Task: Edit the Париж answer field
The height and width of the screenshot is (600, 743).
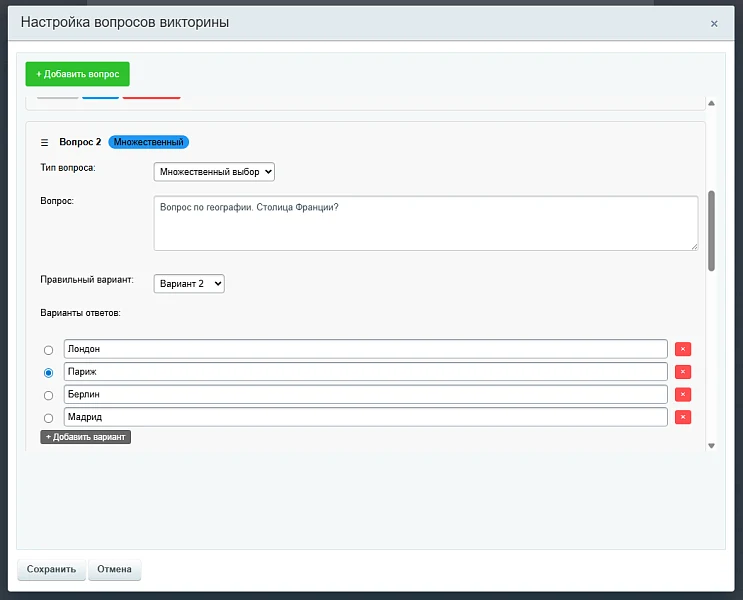Action: [366, 372]
